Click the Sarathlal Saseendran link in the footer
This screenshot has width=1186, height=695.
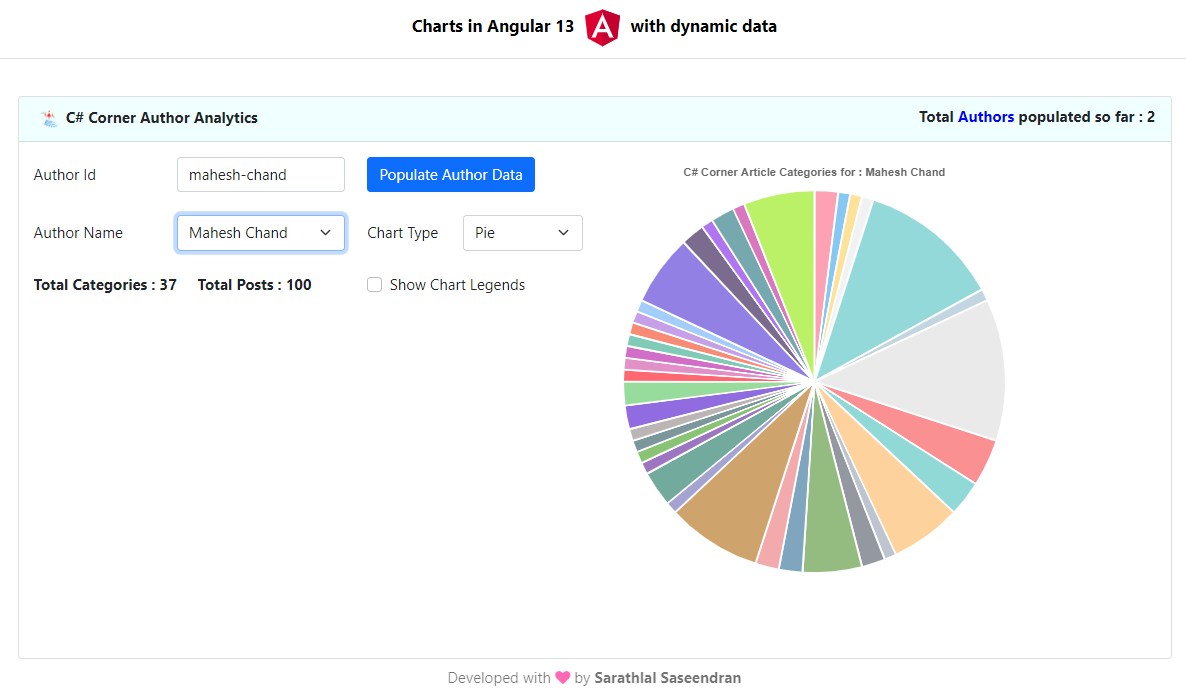[x=668, y=677]
